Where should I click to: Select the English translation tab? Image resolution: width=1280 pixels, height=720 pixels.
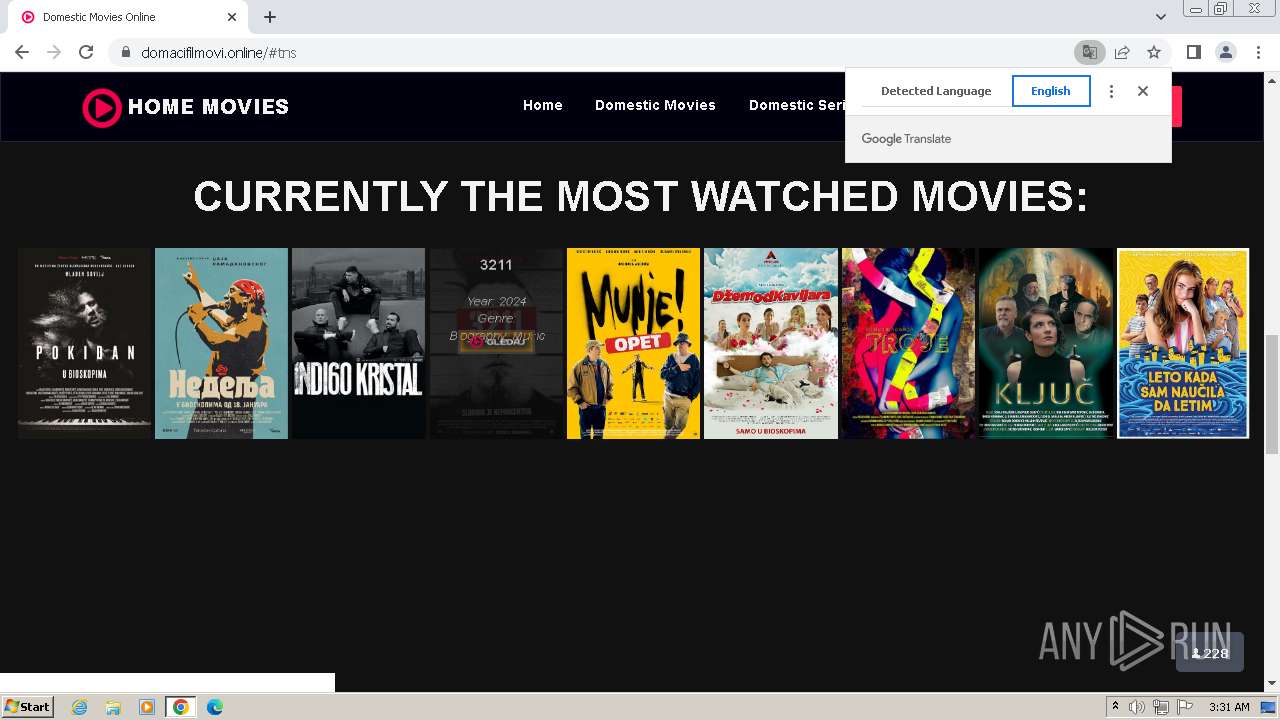coord(1051,91)
